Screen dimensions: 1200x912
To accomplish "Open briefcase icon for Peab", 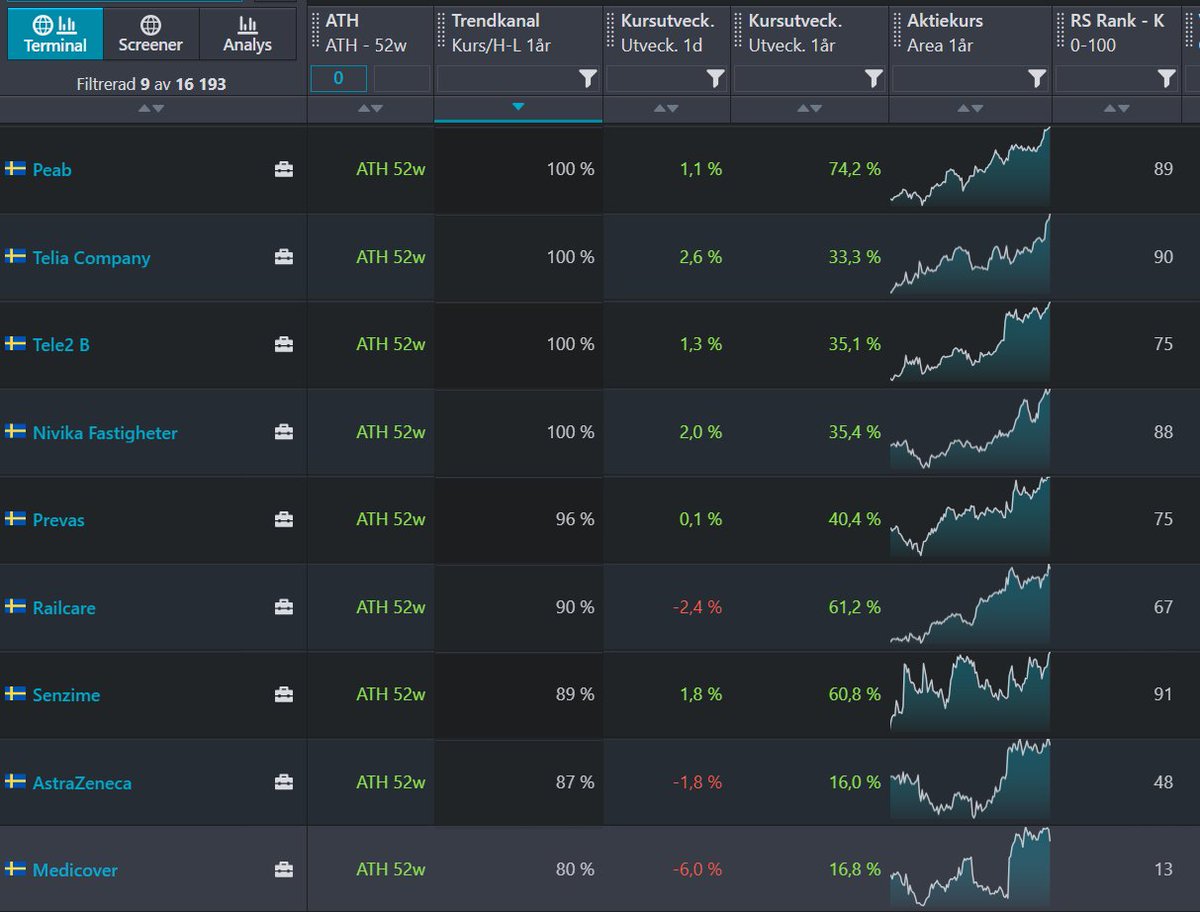I will coord(284,170).
